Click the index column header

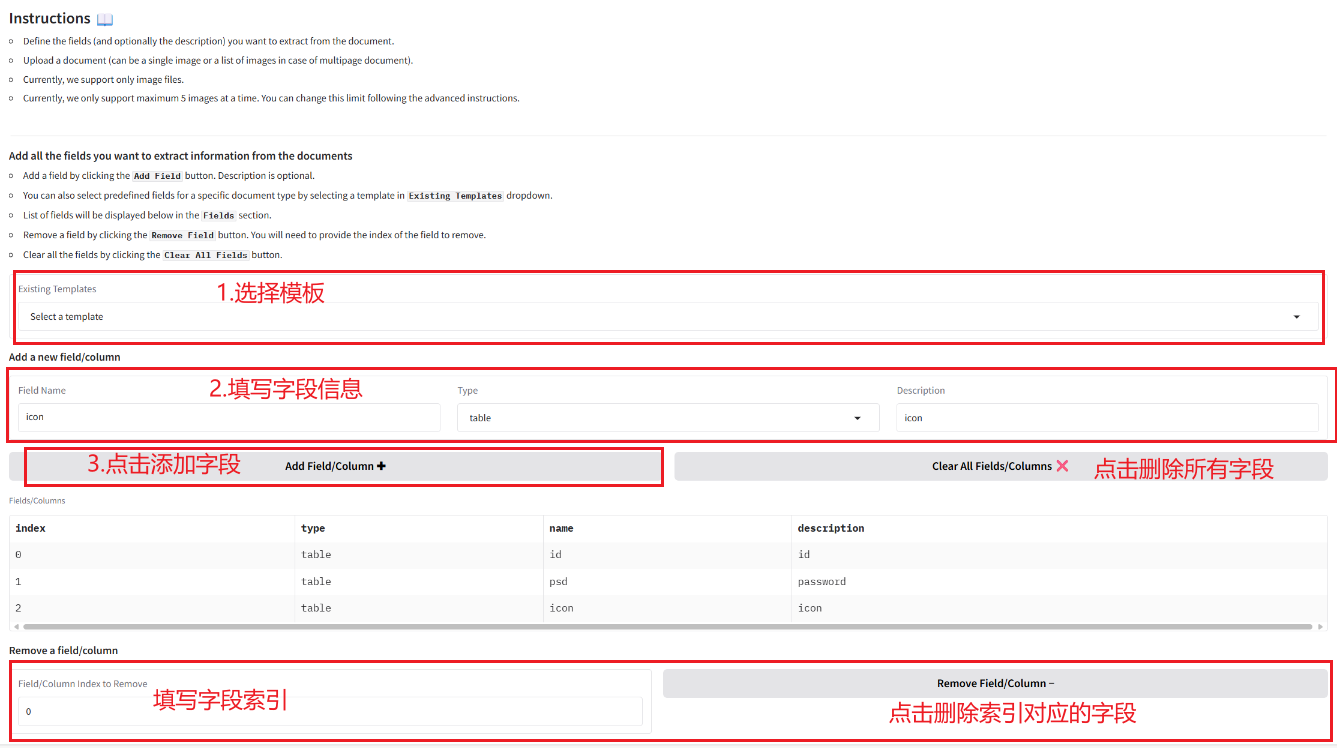coord(31,528)
